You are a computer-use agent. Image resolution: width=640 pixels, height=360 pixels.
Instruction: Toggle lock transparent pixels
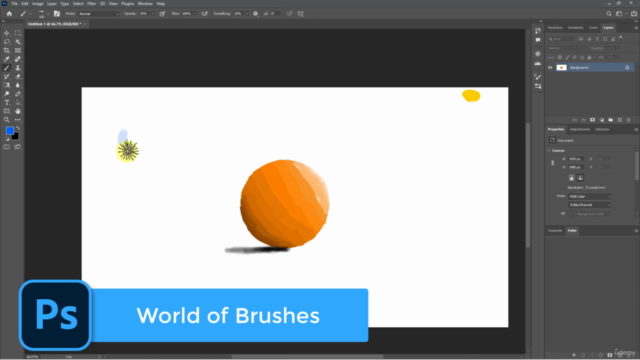pos(560,58)
